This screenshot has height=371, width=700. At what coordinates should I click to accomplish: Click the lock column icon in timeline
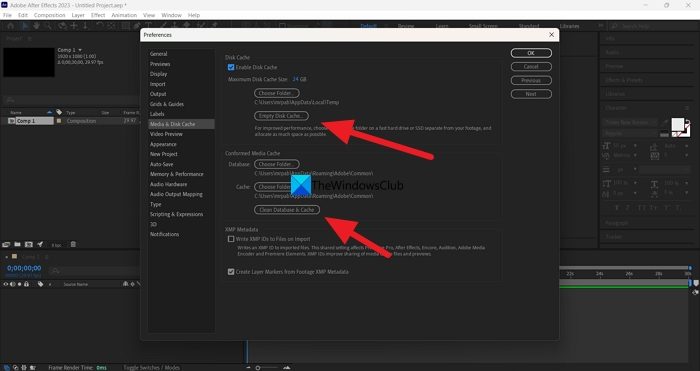26,284
